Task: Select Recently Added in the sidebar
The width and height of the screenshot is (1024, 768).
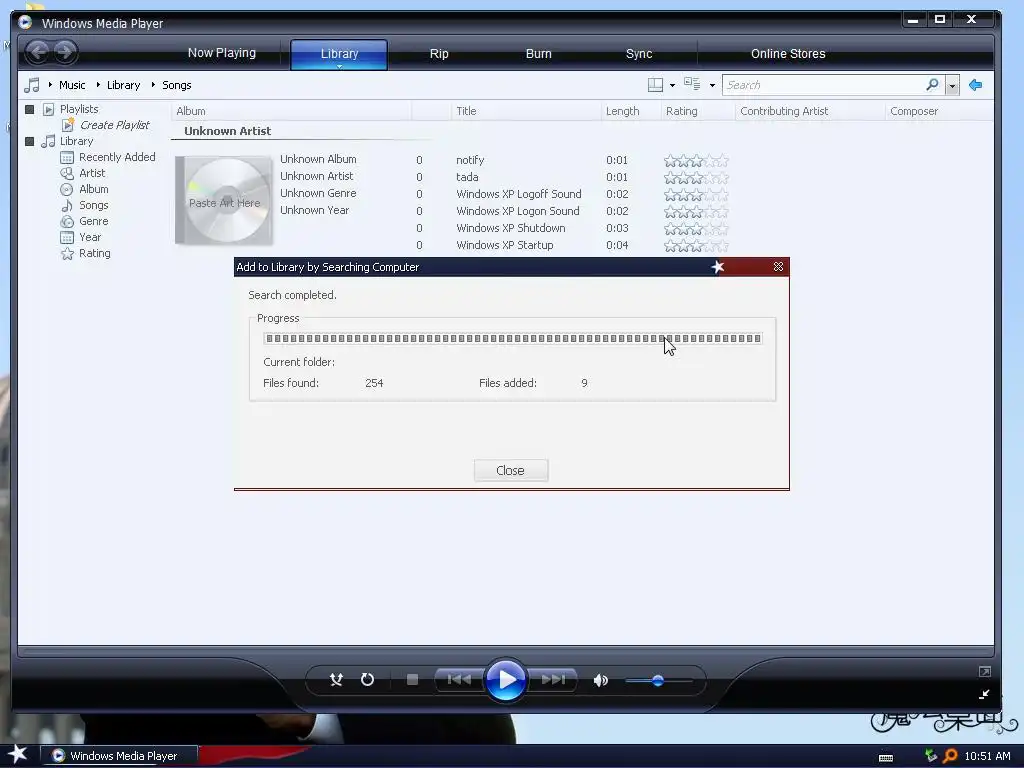Action: (117, 157)
